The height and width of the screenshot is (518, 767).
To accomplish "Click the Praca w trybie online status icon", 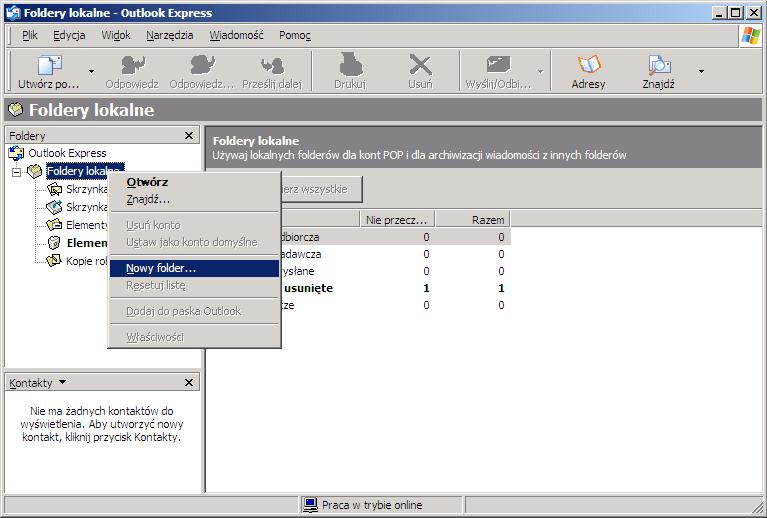I will pyautogui.click(x=310, y=505).
